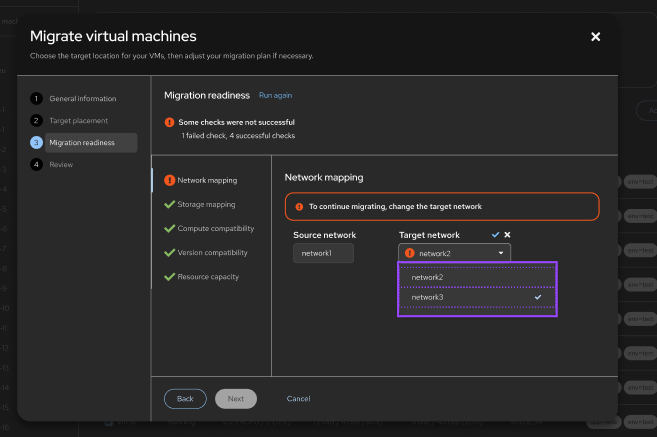This screenshot has width=657, height=437.
Task: Click the green check beside Storage mapping
Action: tap(170, 204)
